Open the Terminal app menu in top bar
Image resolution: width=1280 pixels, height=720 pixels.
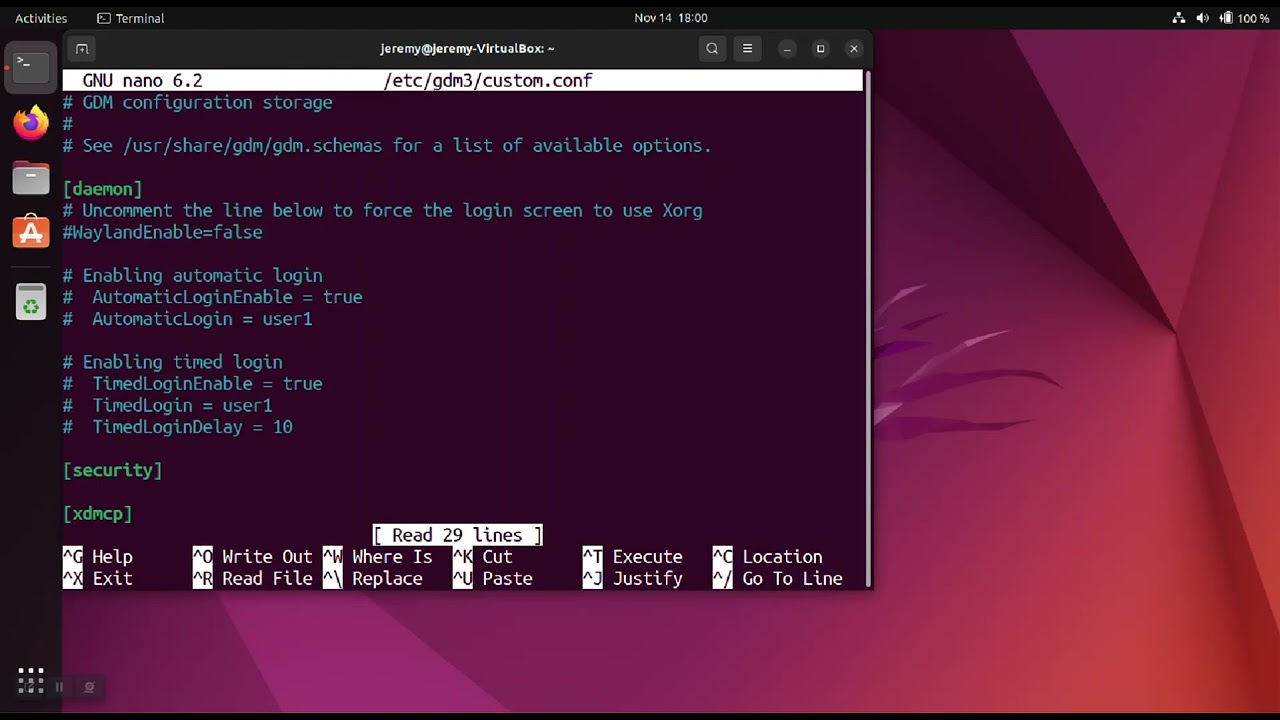point(131,18)
